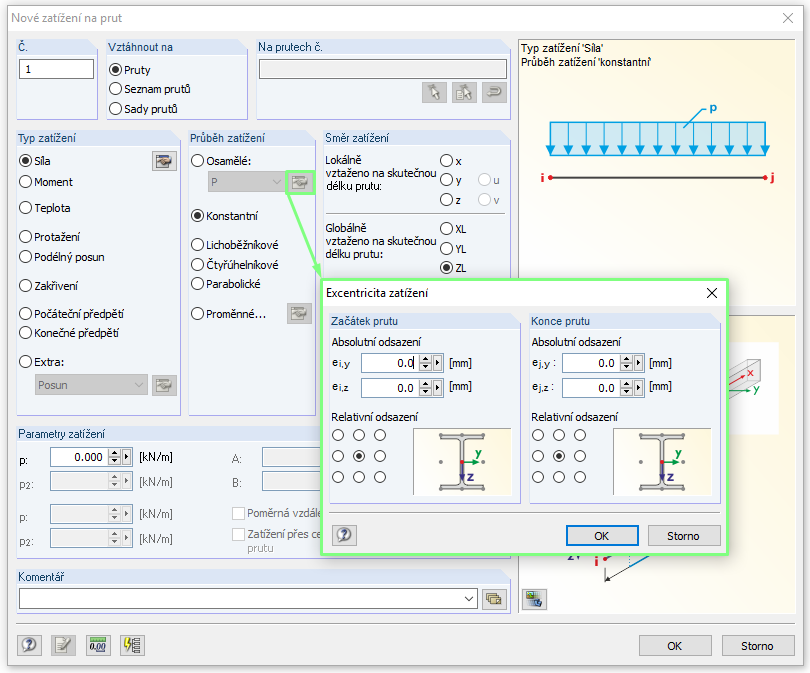Select Proměnné load distribution

[x=197, y=314]
